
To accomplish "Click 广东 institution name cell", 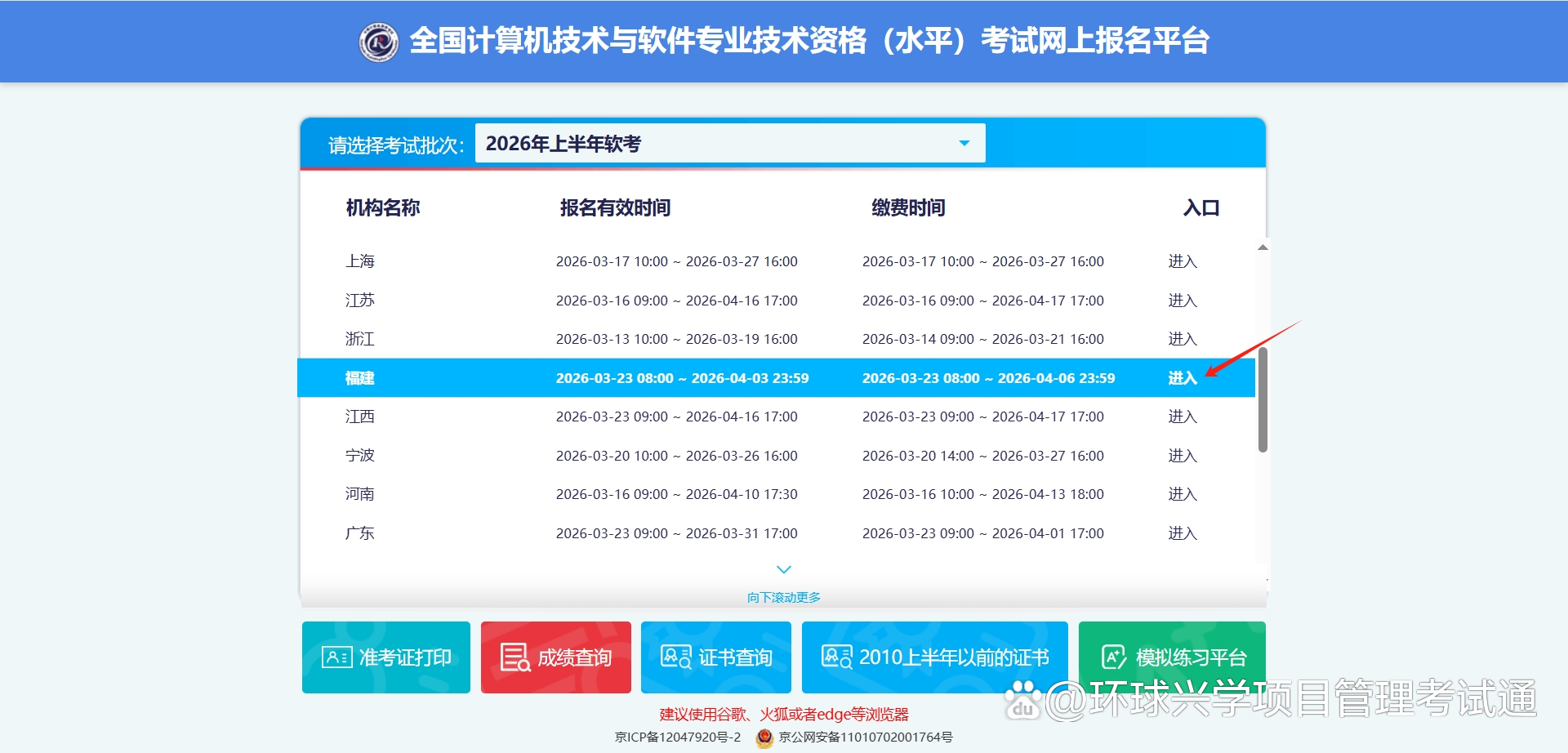I will coord(360,533).
